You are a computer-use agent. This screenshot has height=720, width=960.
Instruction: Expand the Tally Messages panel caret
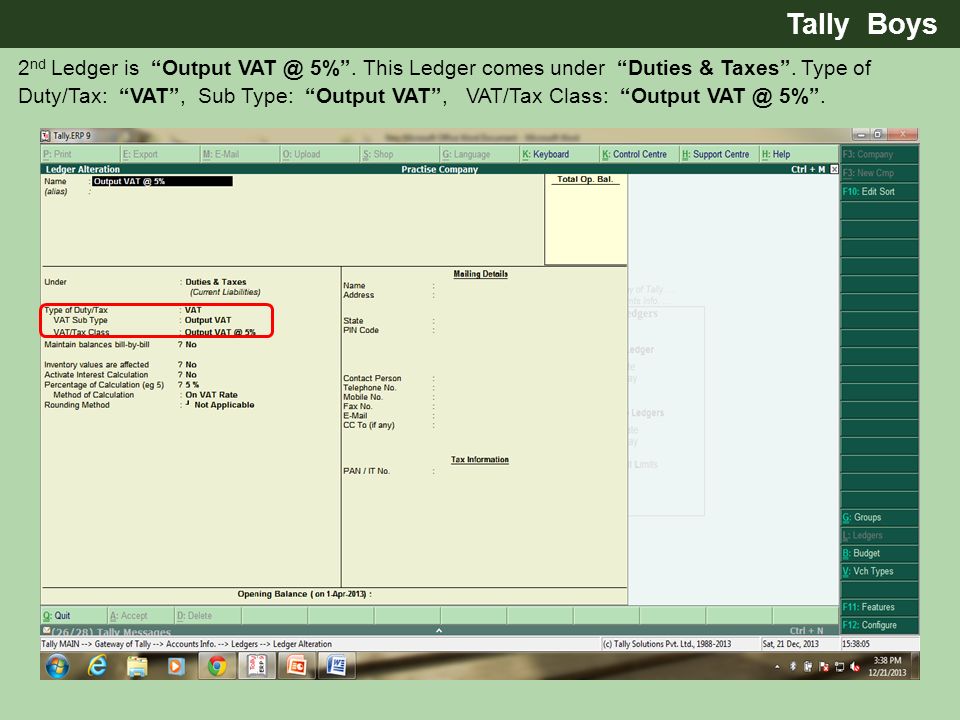(438, 630)
